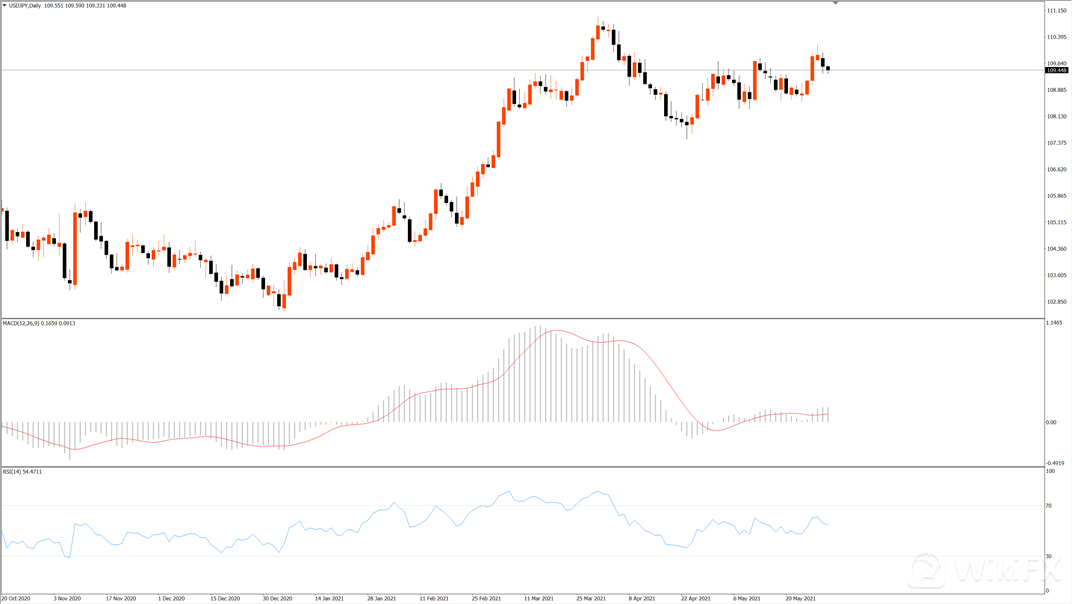The image size is (1072, 604).
Task: Click the 11 Feb 2021 date label
Action: point(434,598)
